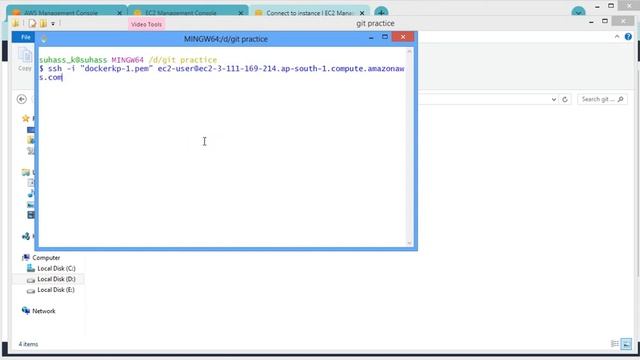Open the browser profile dropdown icon
Viewport: 640px width, 360px height.
tap(578, 12)
